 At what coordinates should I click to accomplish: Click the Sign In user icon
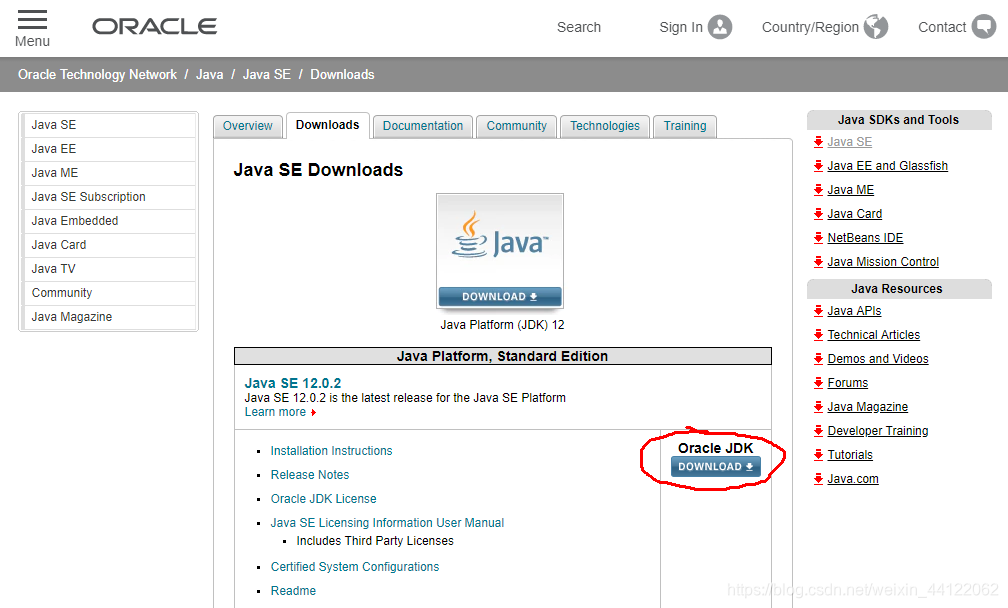720,27
